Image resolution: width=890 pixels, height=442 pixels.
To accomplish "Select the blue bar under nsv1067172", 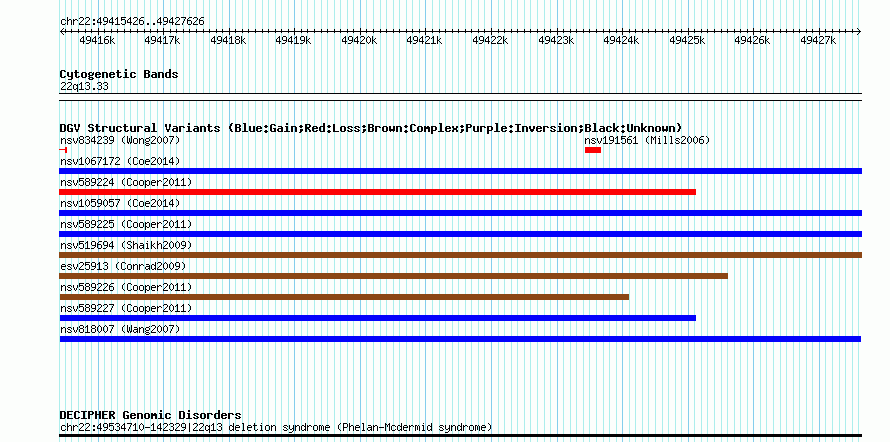I will pyautogui.click(x=460, y=171).
